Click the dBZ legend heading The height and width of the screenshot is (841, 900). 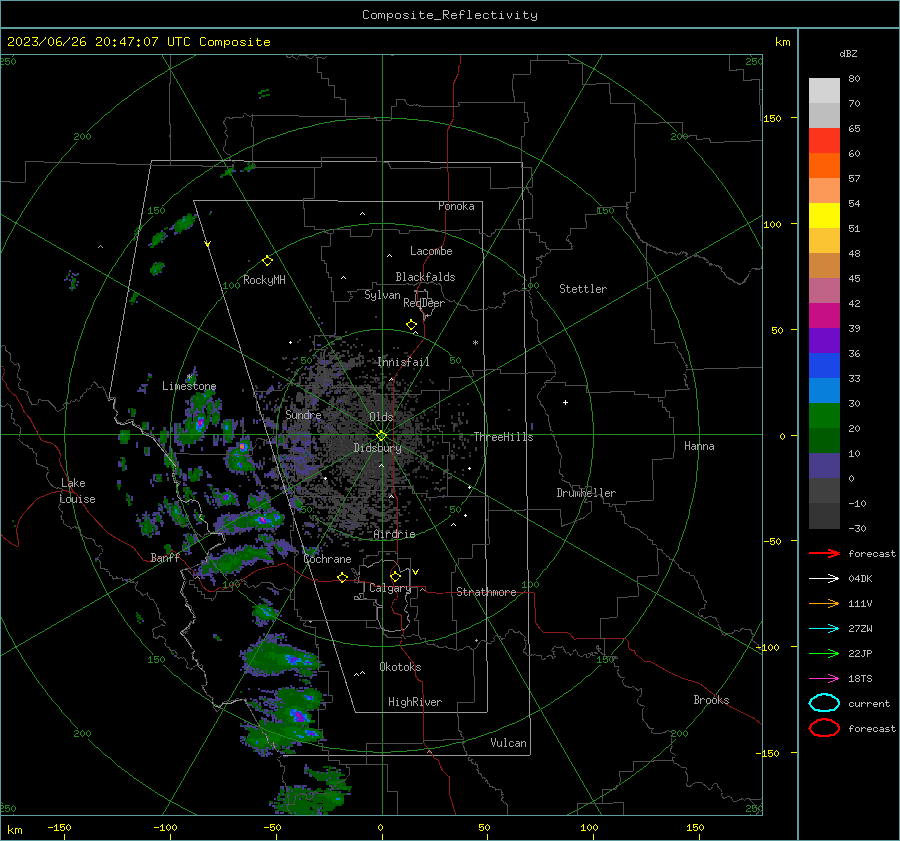coord(848,53)
